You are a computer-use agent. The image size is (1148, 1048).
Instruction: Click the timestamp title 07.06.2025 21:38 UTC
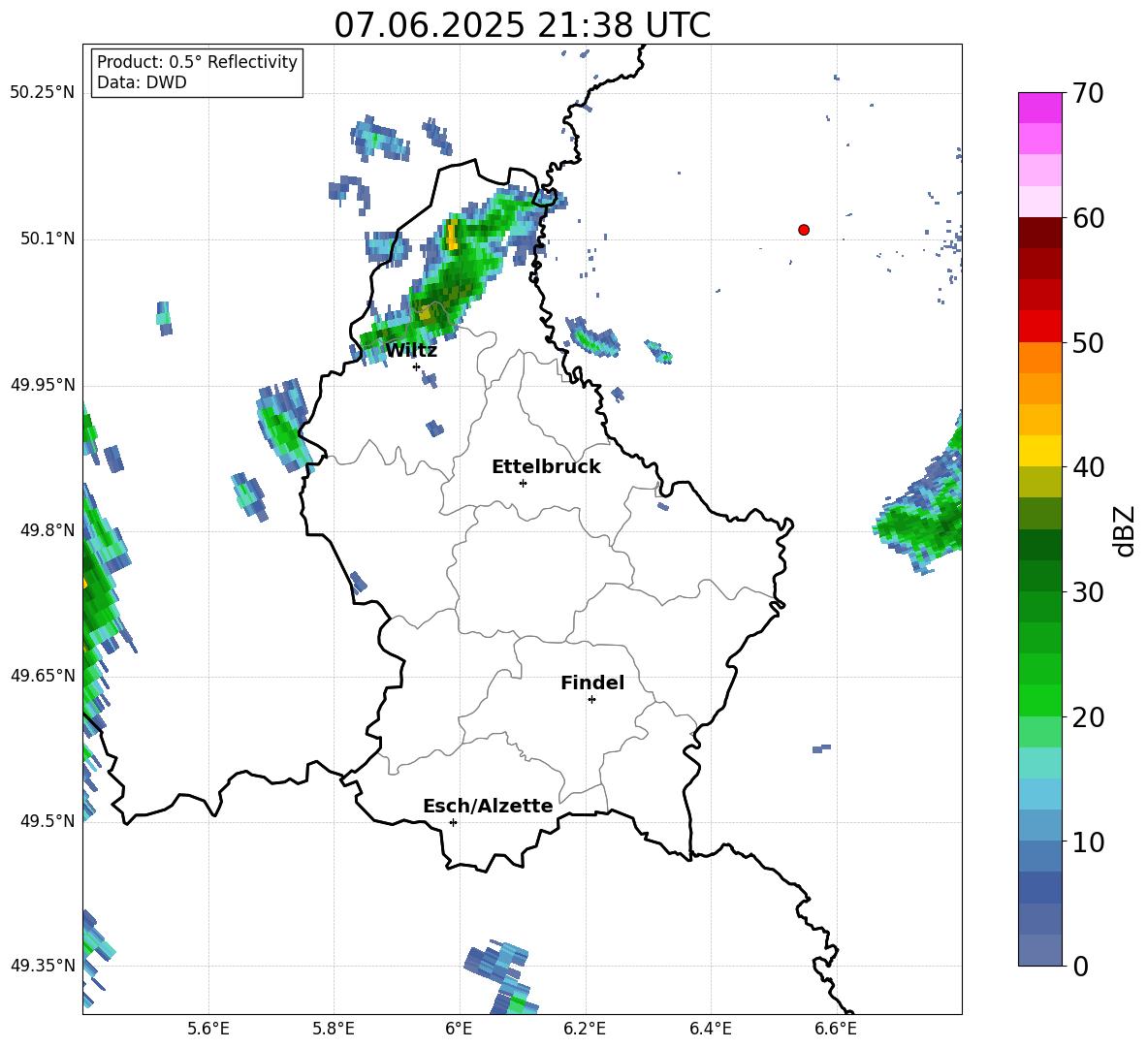pyautogui.click(x=522, y=25)
